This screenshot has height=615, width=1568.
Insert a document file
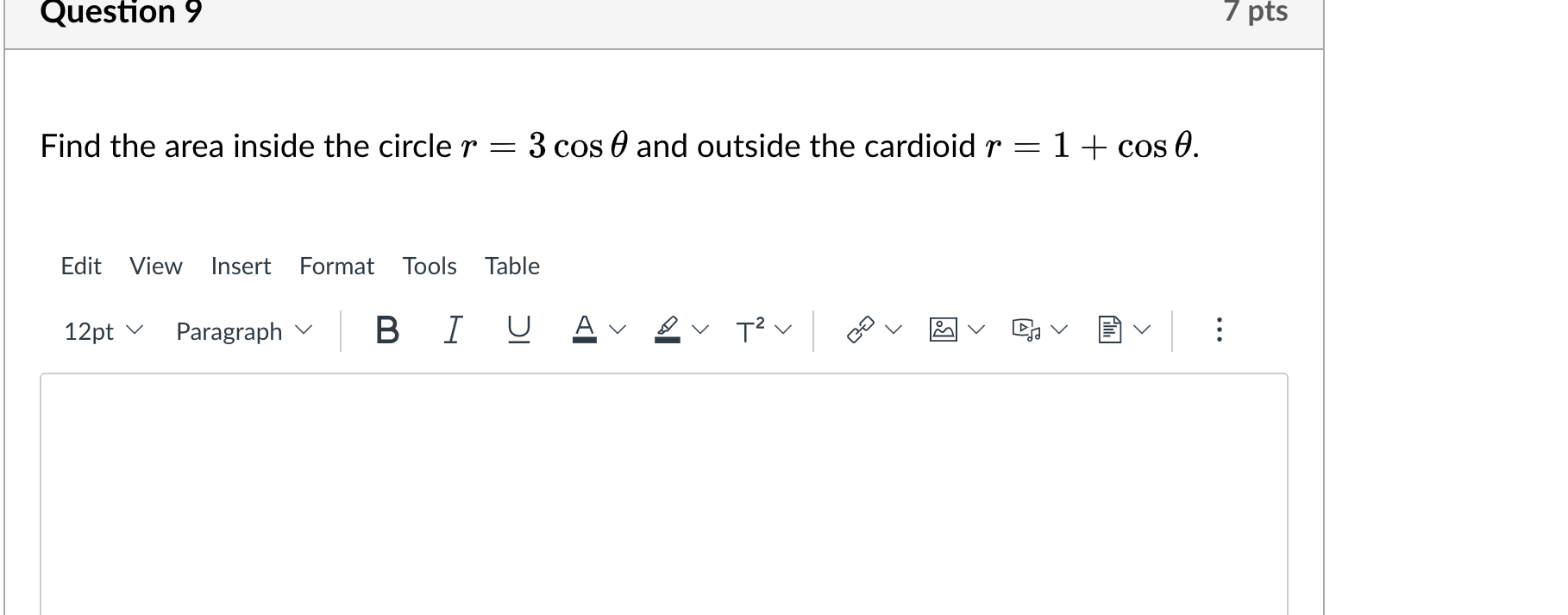(x=1108, y=329)
